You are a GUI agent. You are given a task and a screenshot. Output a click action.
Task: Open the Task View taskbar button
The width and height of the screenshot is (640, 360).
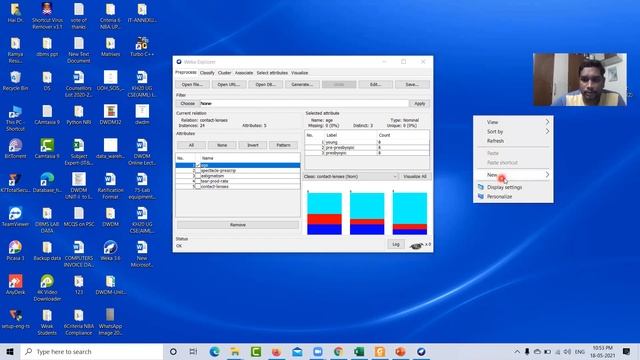(193, 351)
